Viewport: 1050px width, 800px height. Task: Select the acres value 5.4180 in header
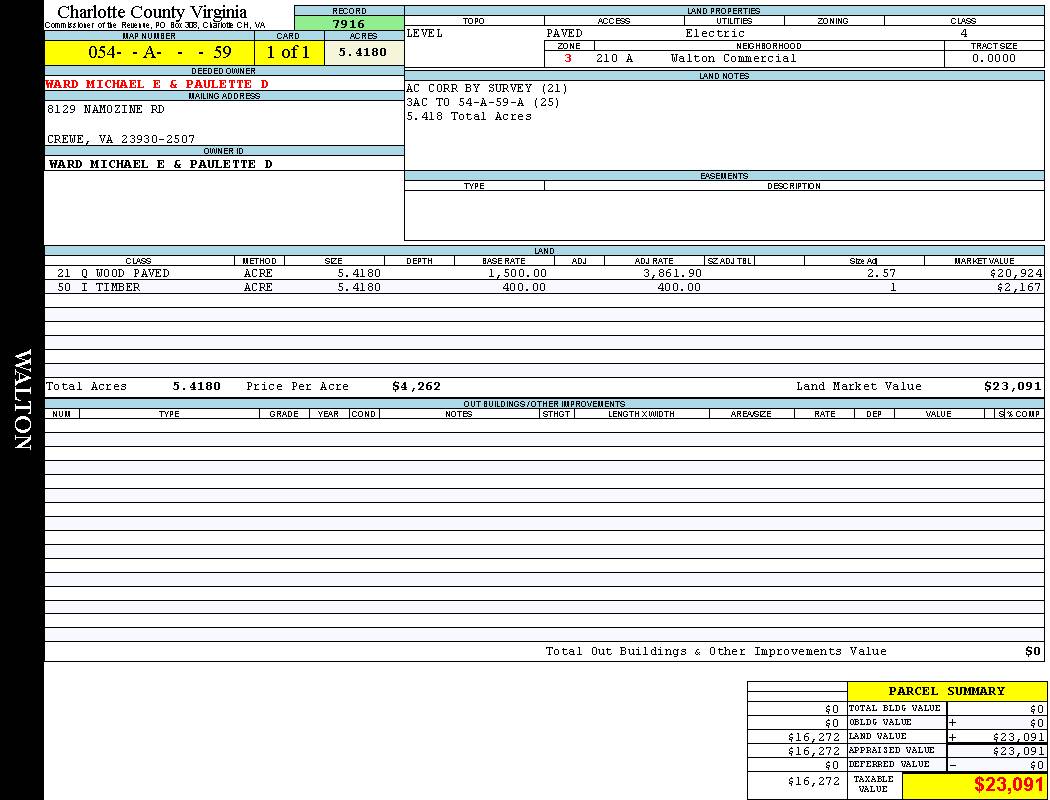362,53
